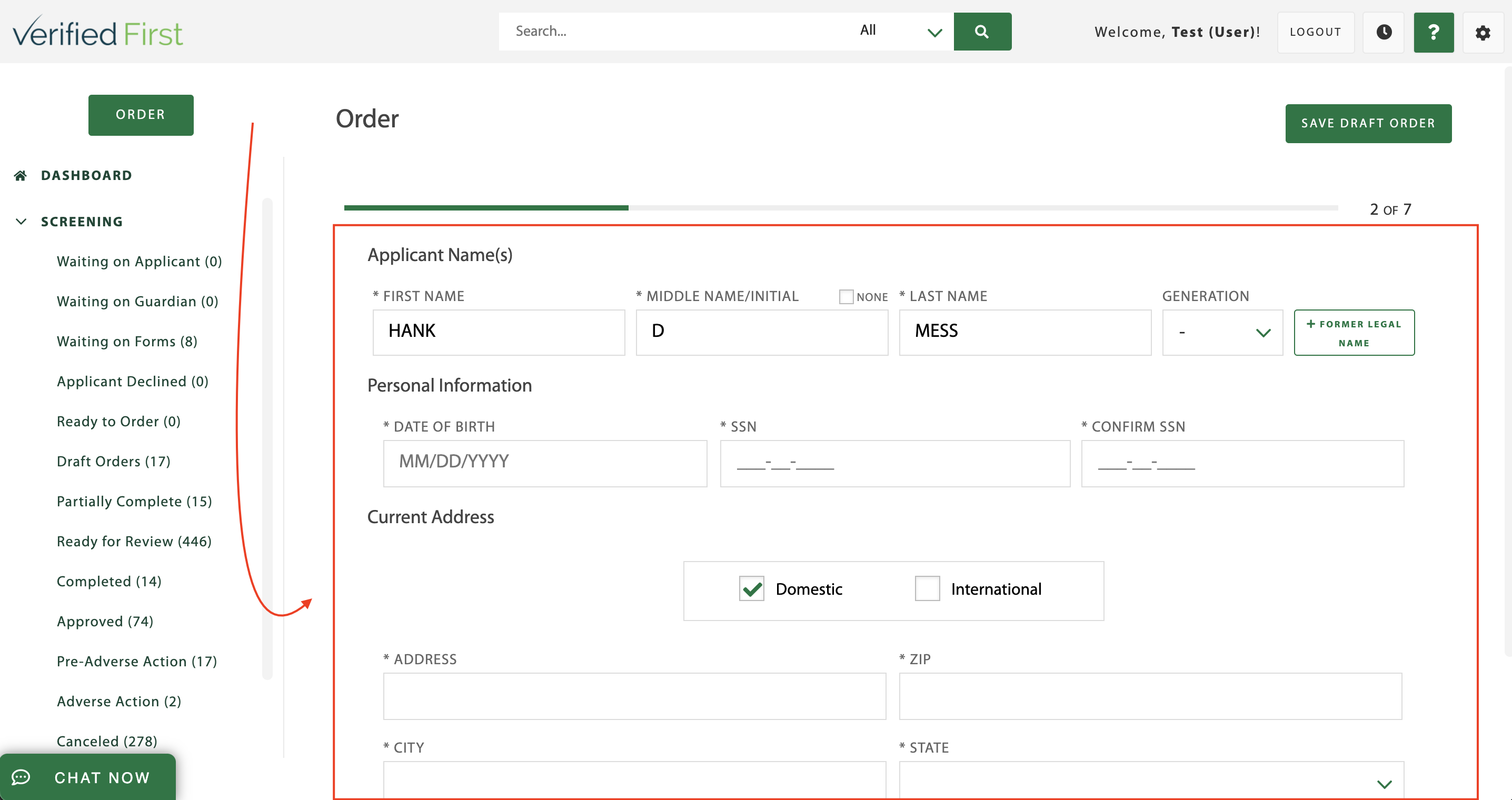Open help via question mark icon
The height and width of the screenshot is (800, 1512).
(1434, 32)
